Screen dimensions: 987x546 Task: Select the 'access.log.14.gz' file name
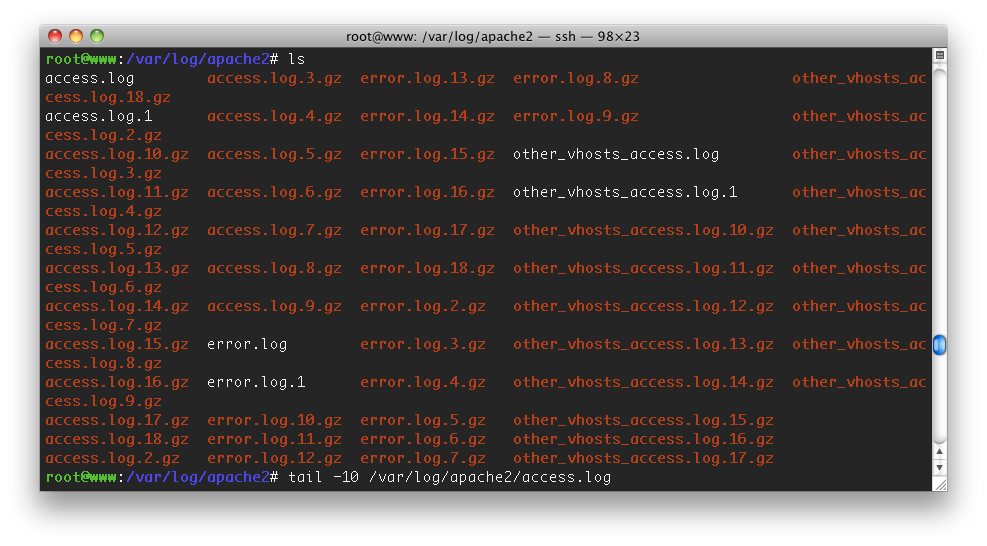click(x=116, y=306)
